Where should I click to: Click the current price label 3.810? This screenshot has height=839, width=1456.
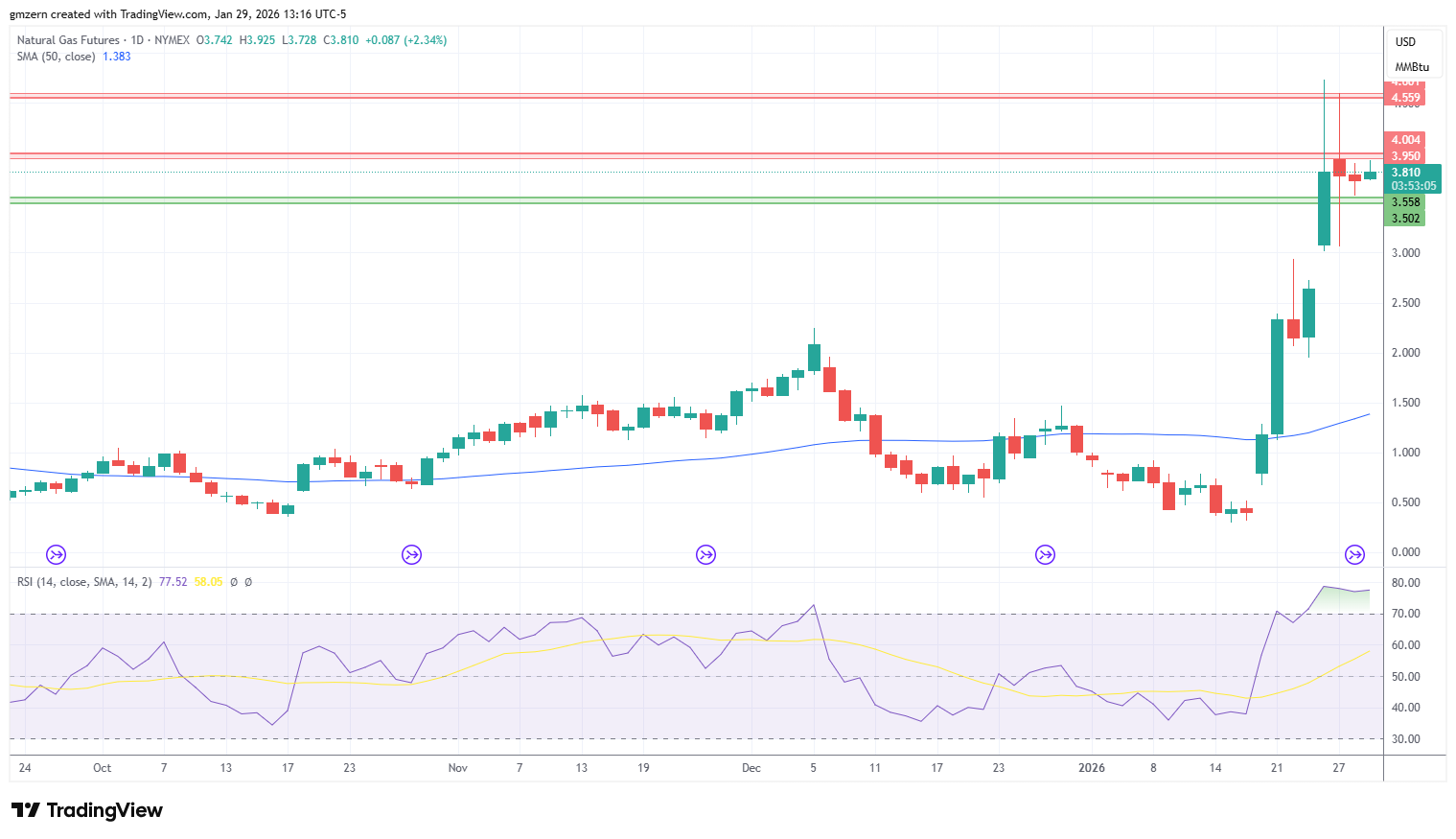[x=1406, y=173]
